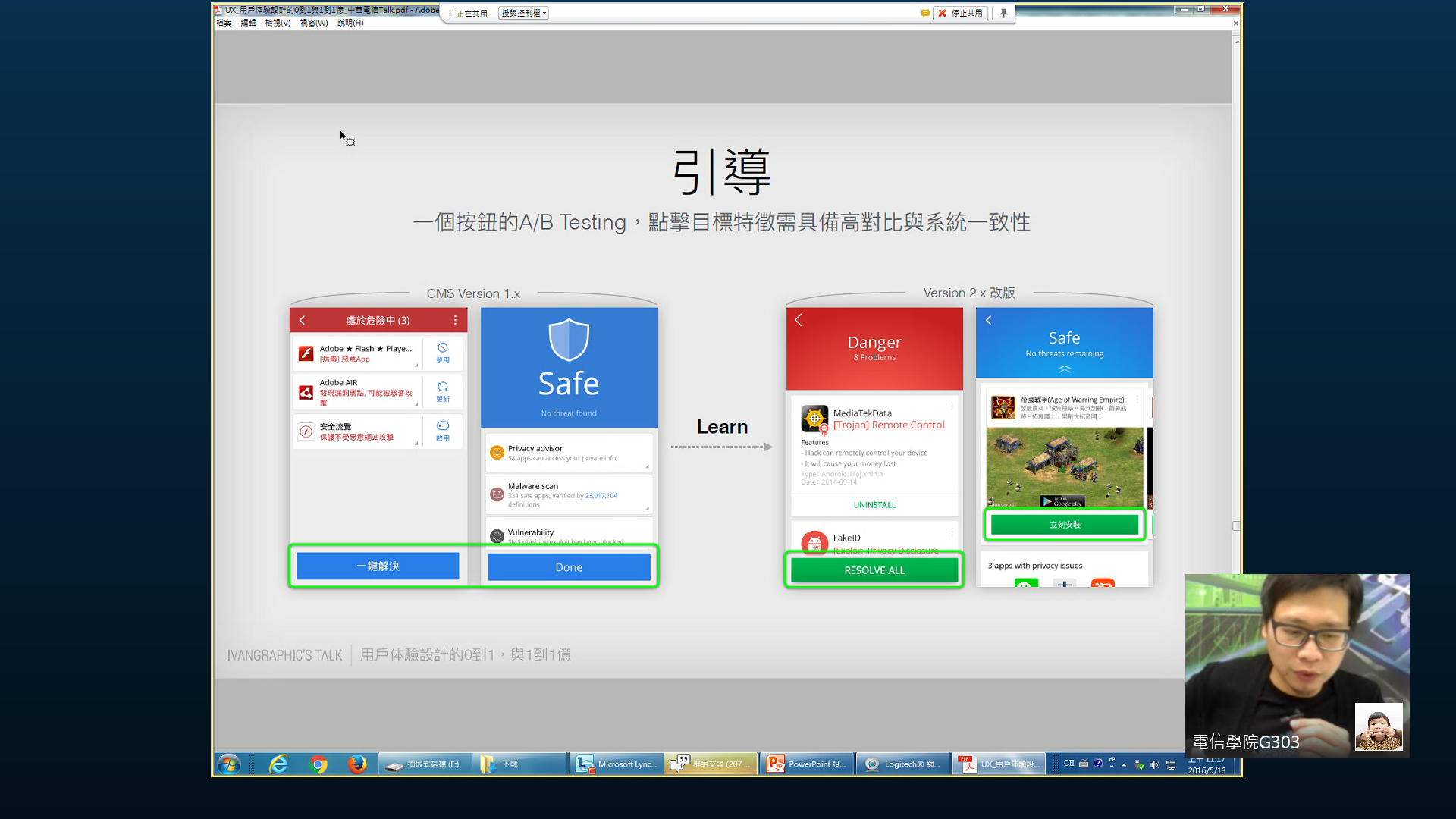This screenshot has width=1456, height=819.
Task: Open the 檢視(V) menu
Action: coord(278,23)
